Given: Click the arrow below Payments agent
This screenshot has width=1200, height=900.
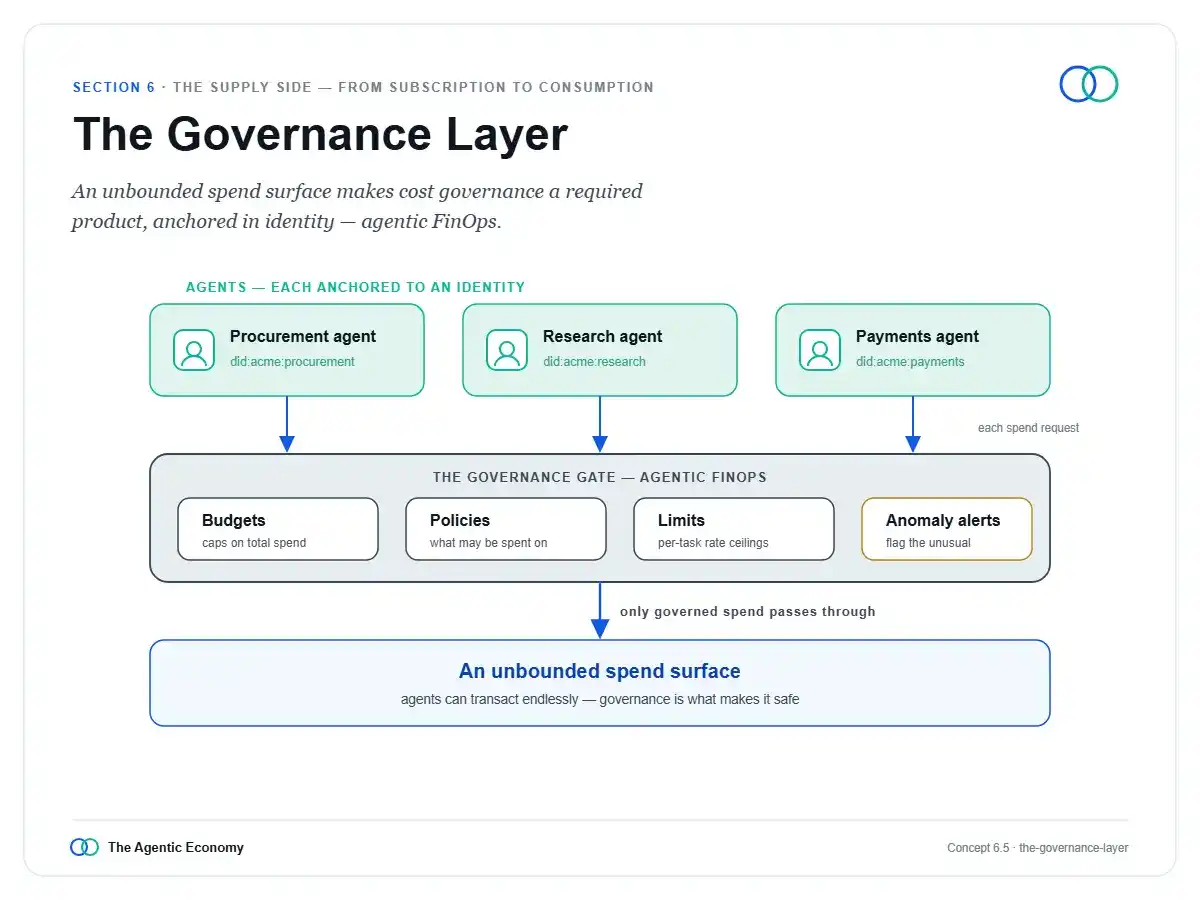Looking at the screenshot, I should 912,424.
